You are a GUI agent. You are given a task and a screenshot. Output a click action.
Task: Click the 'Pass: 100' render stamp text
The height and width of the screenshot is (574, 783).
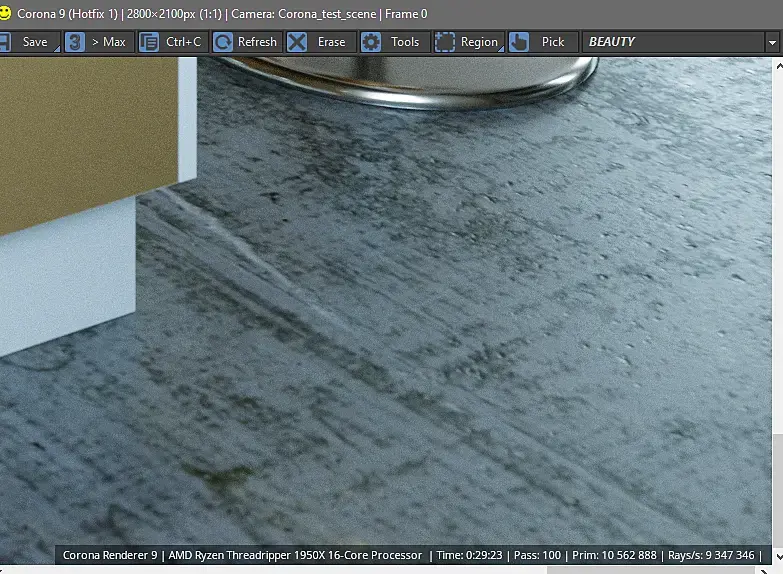pyautogui.click(x=537, y=555)
